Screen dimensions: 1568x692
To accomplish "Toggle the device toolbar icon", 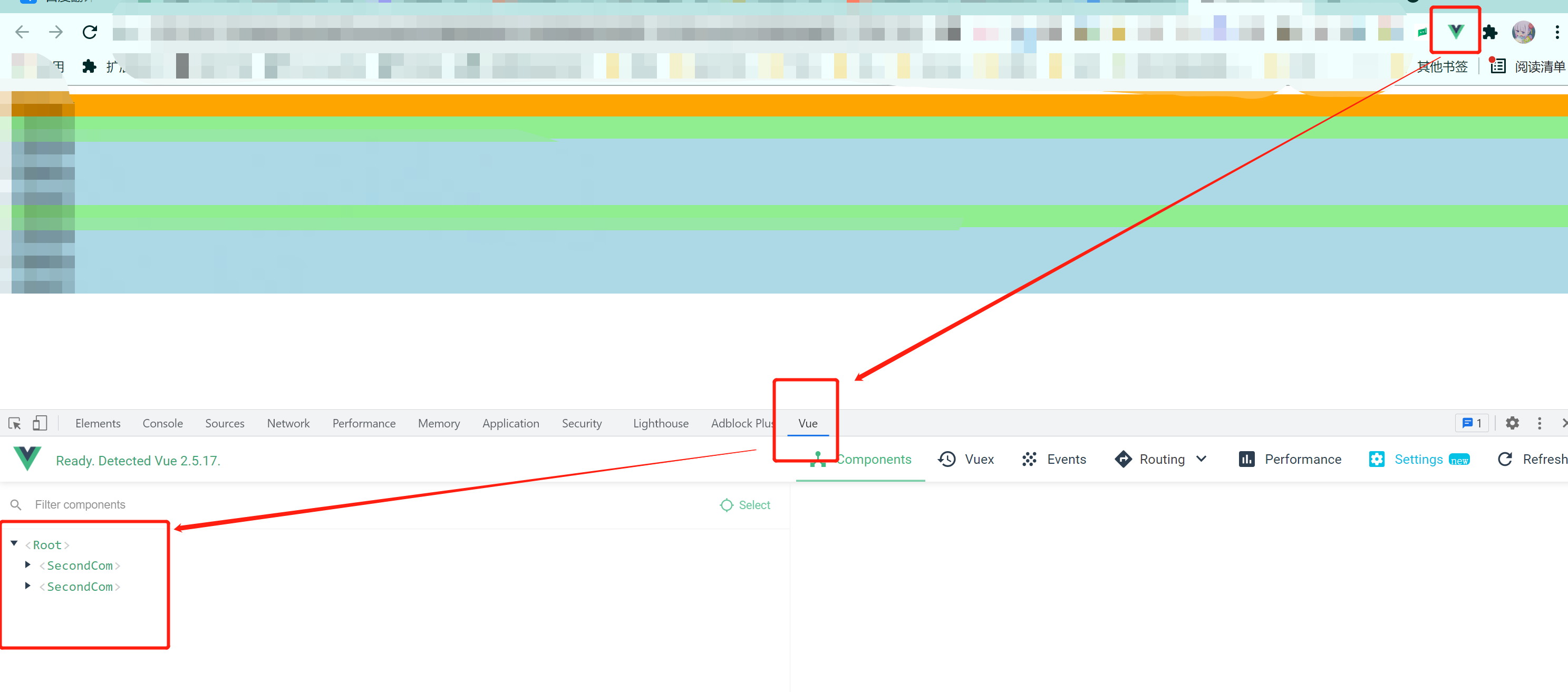I will point(40,423).
